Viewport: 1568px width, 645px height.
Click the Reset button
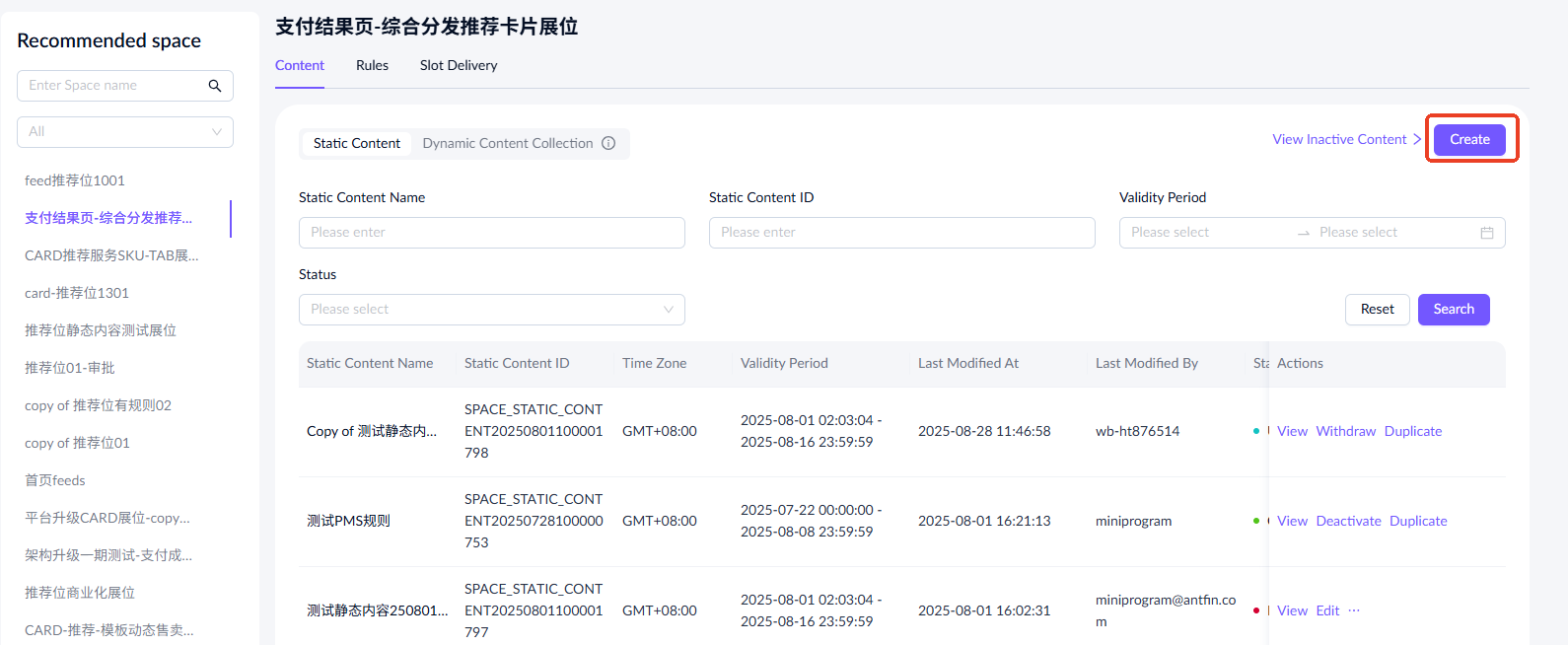click(x=1377, y=310)
